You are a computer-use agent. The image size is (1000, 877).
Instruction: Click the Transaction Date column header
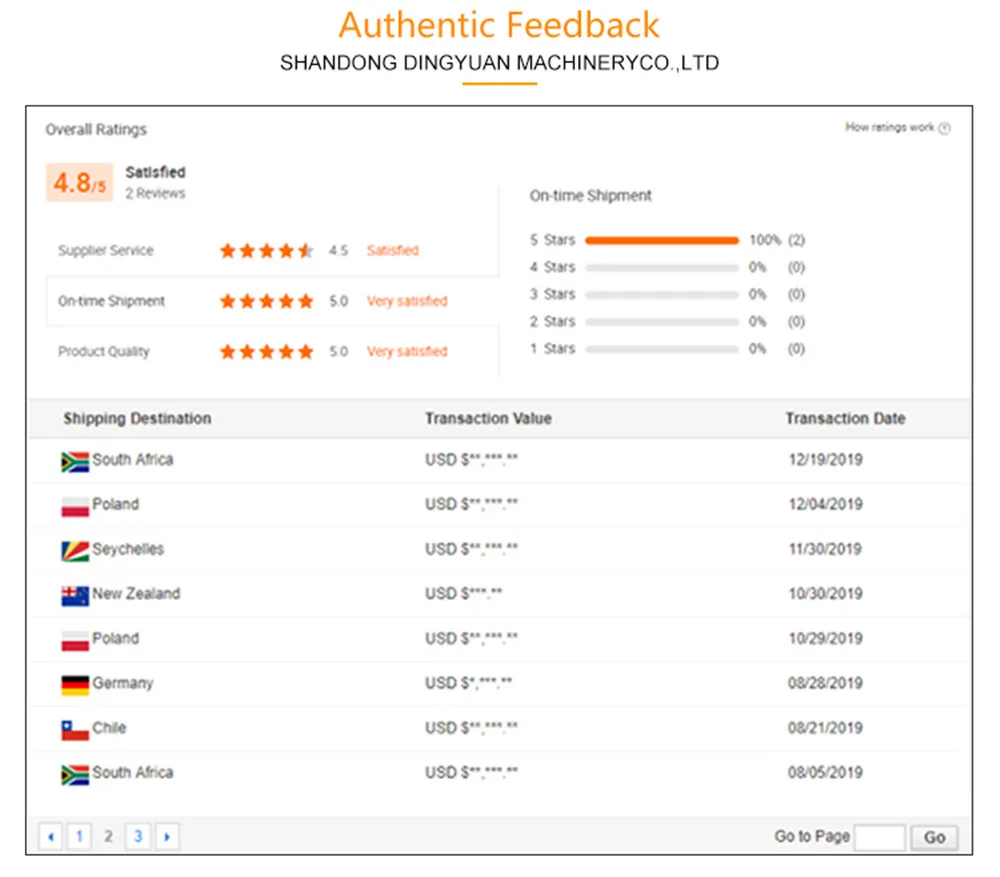click(x=845, y=418)
